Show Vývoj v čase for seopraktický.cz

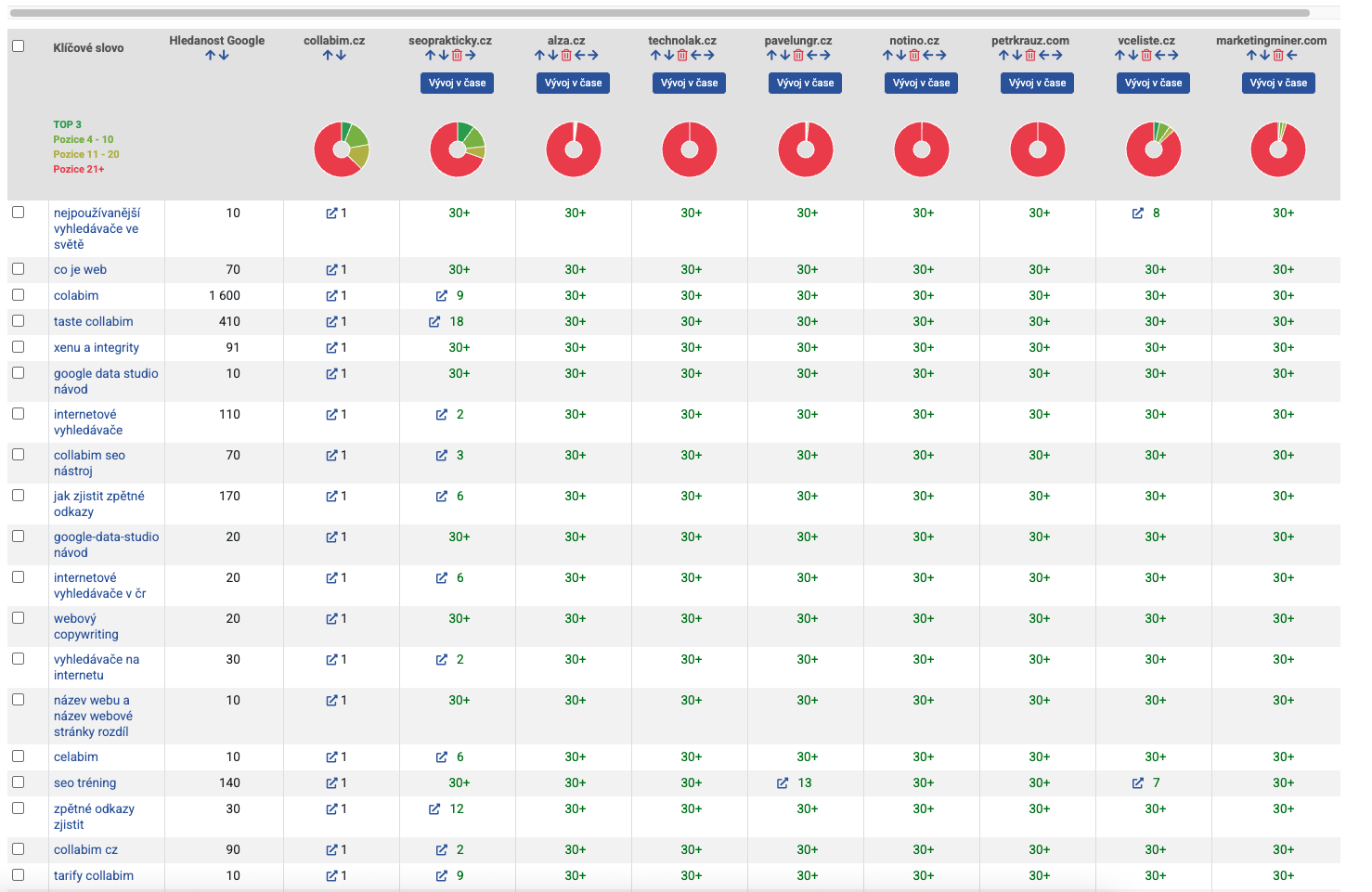[x=457, y=83]
